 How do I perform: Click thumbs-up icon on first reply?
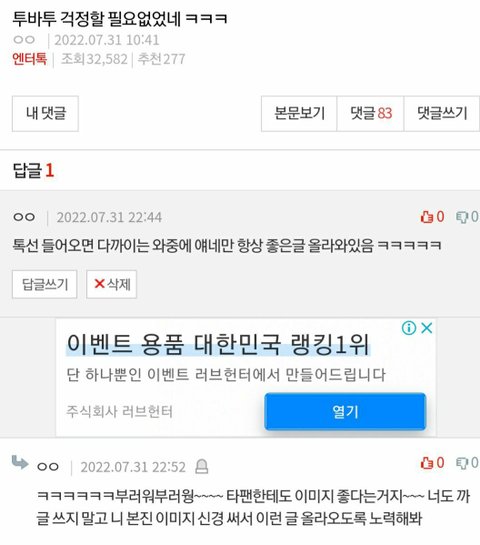(426, 217)
